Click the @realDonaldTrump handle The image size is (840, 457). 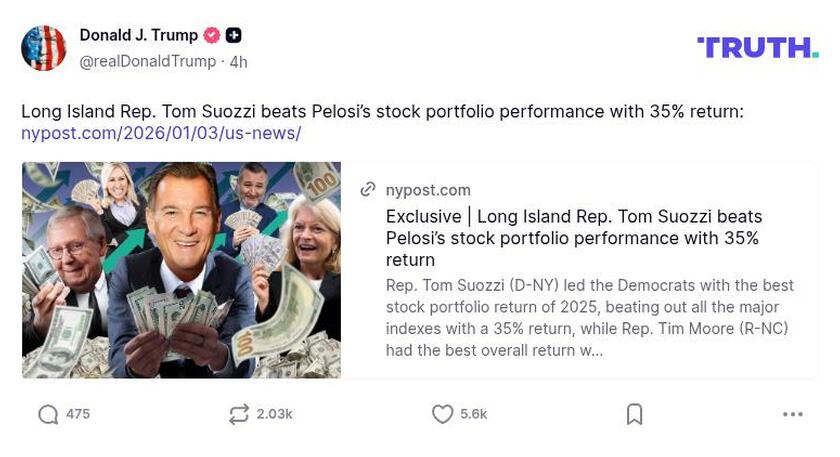(x=147, y=62)
